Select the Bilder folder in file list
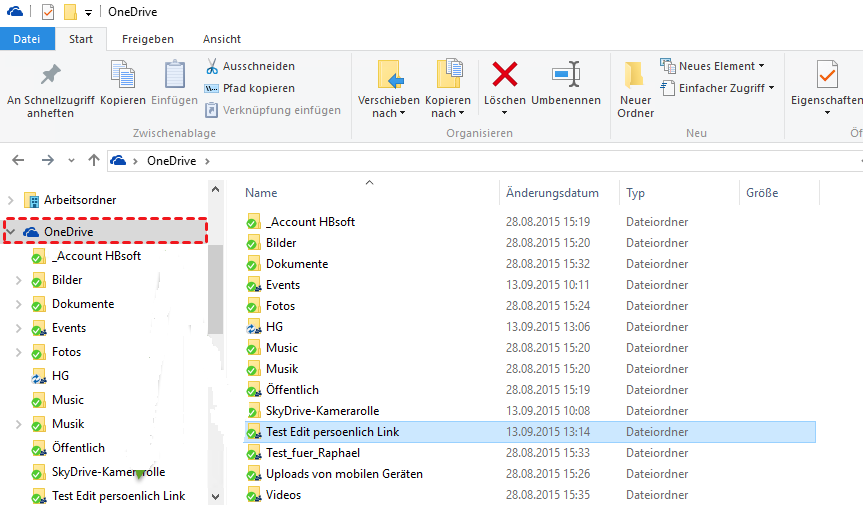Screen dimensions: 863x510 coord(281,243)
